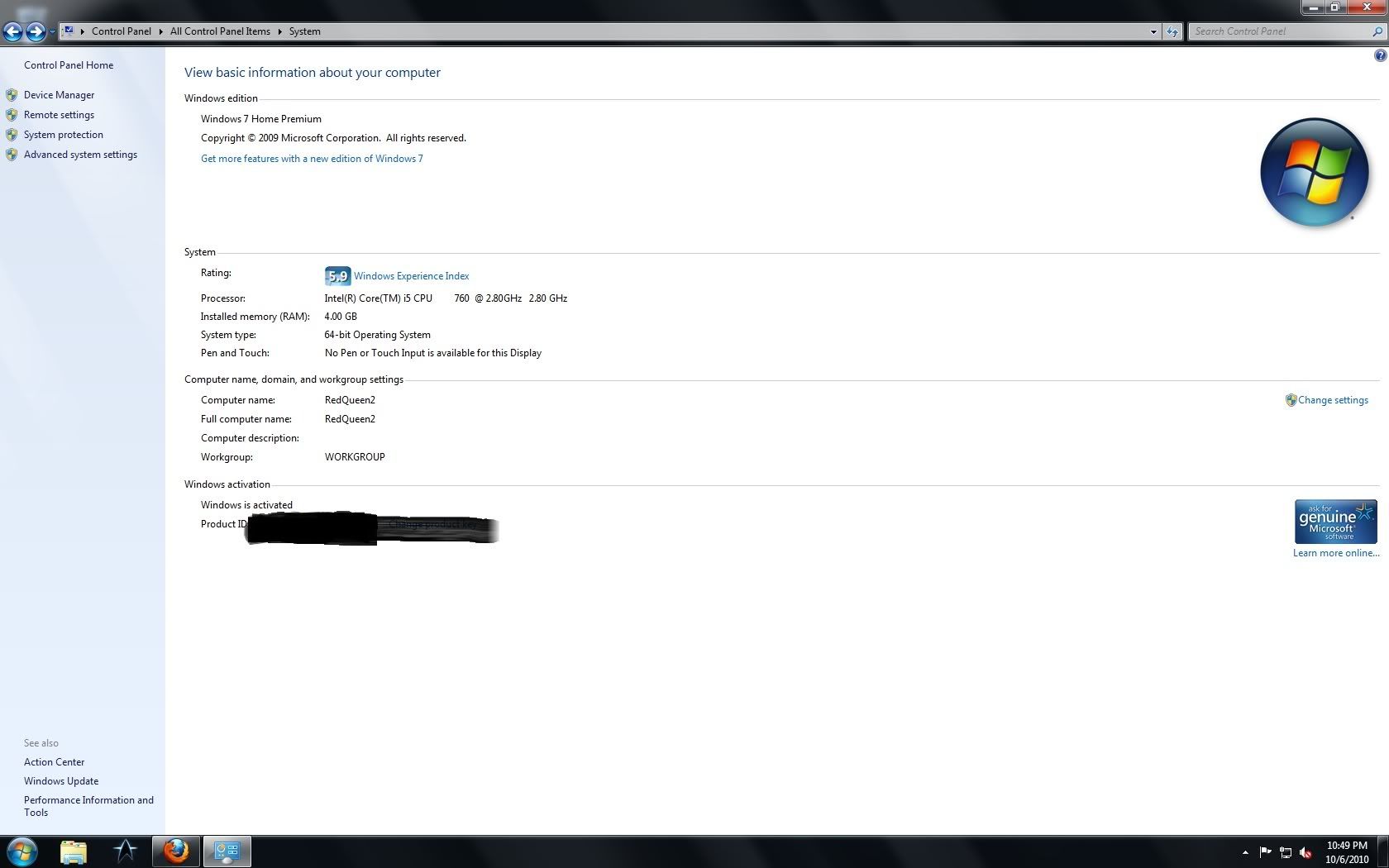Click the search magnifier icon

[1377, 31]
